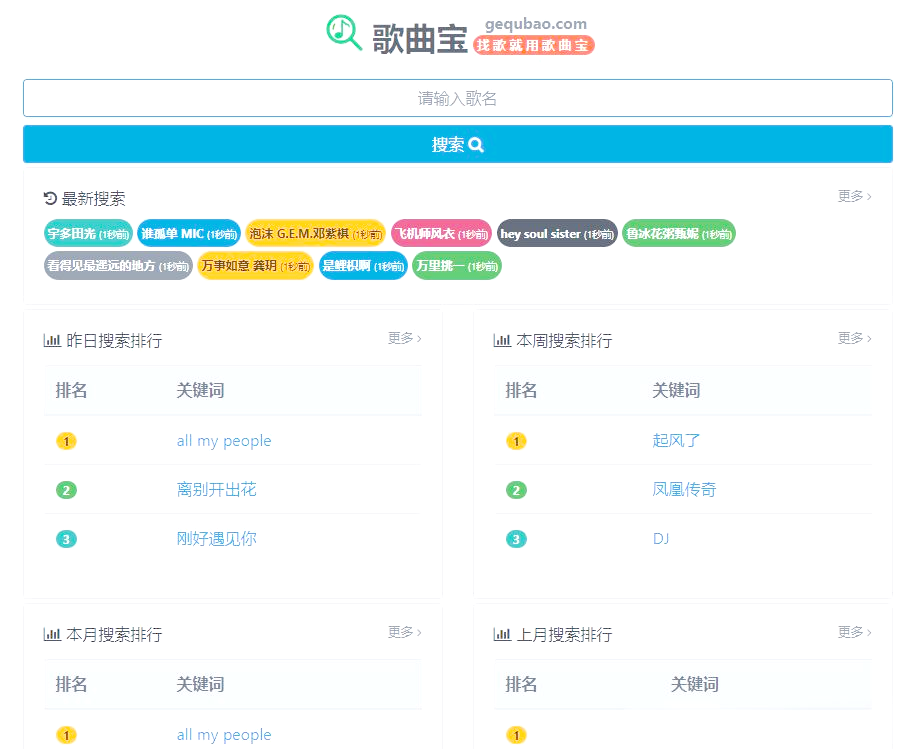Expand 更多 chevron next to 最新搜索
This screenshot has height=749, width=916.
854,197
